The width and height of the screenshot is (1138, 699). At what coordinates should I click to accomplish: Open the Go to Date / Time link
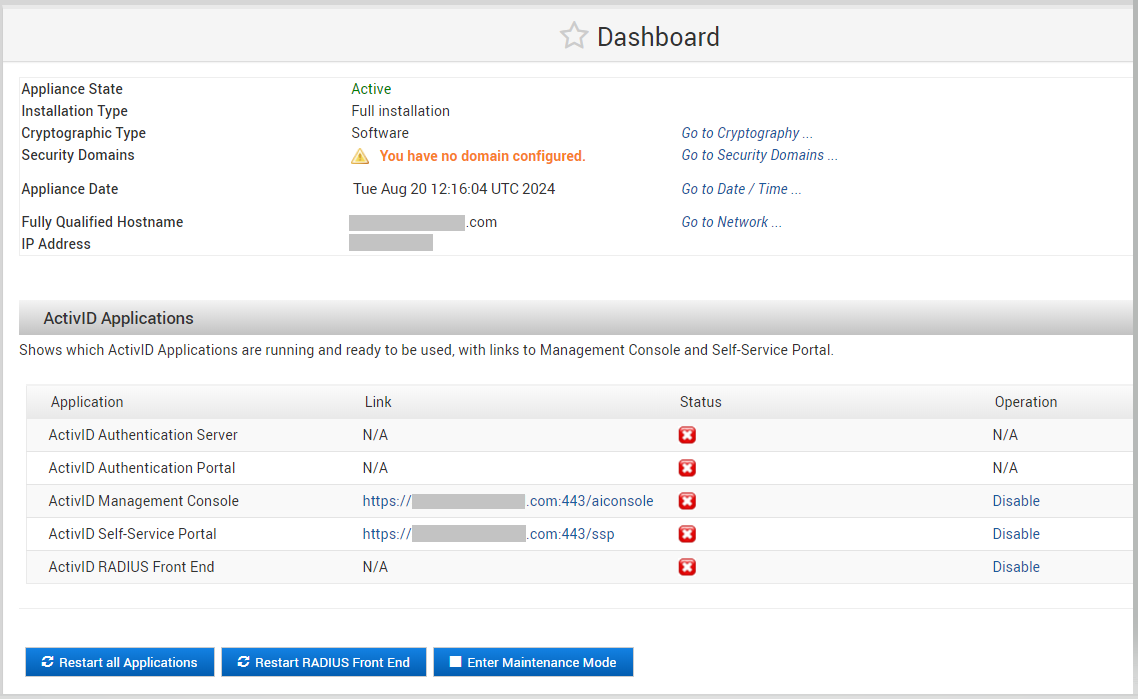[x=741, y=189]
